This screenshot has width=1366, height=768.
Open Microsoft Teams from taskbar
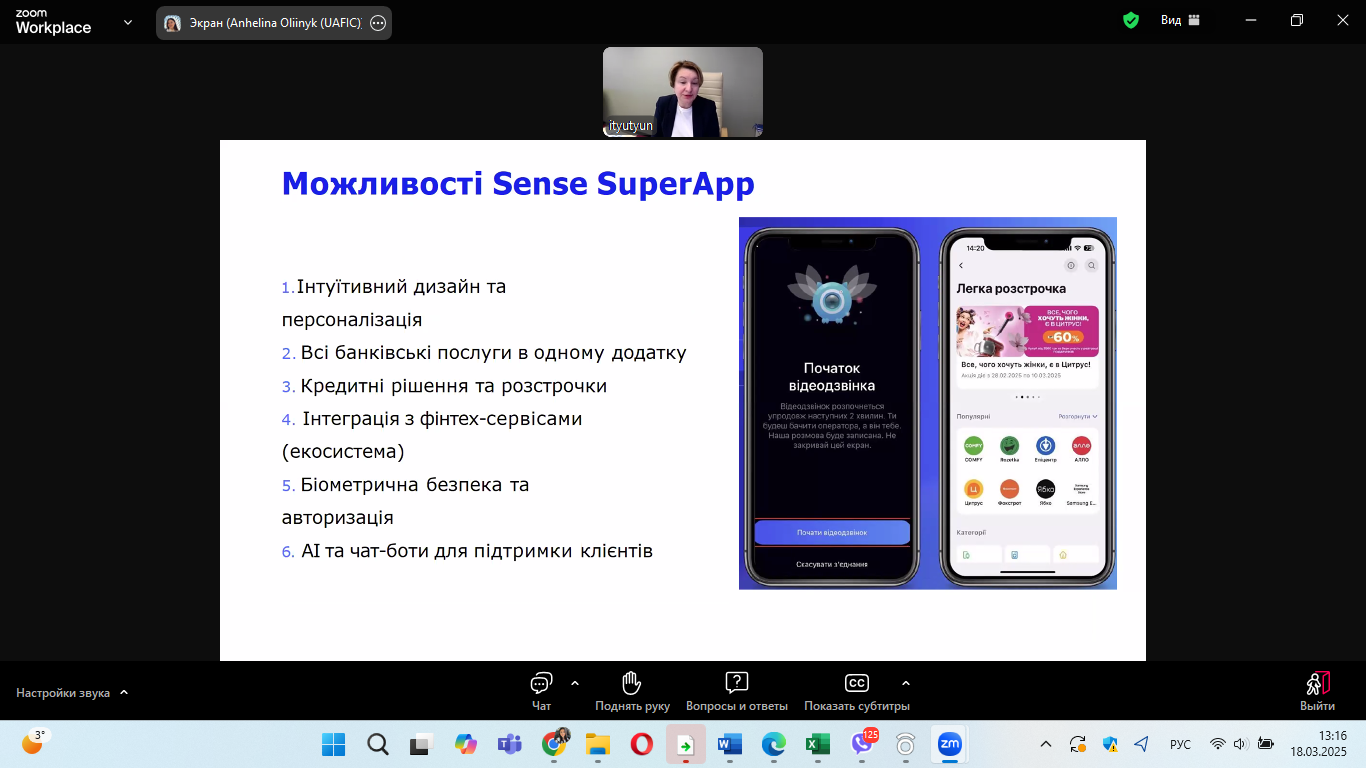(510, 744)
